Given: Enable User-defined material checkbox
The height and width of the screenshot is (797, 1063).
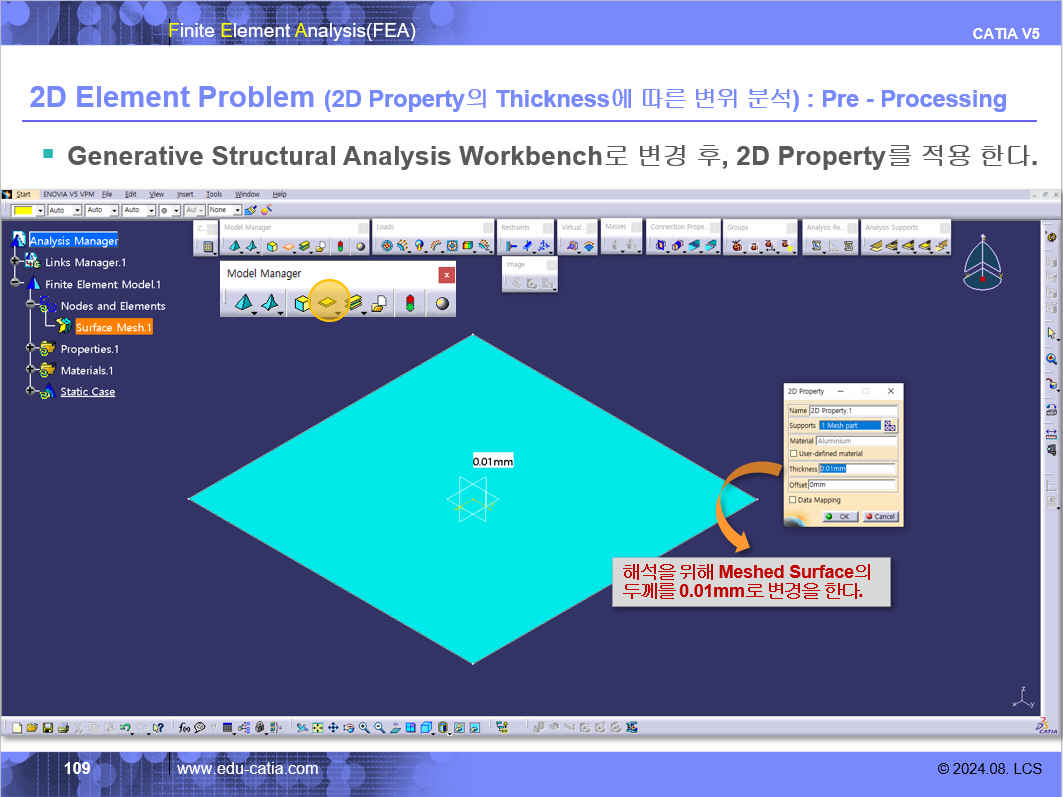Looking at the screenshot, I should click(794, 453).
